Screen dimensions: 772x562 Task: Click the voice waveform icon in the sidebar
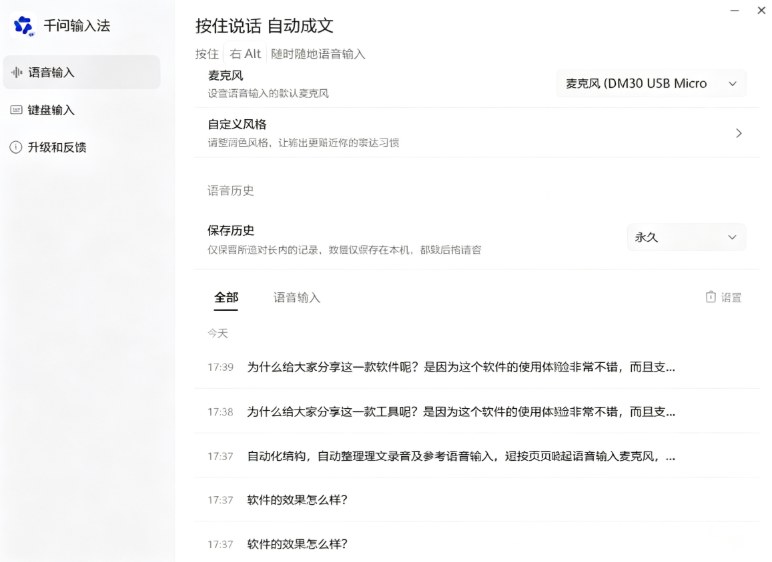pyautogui.click(x=17, y=72)
